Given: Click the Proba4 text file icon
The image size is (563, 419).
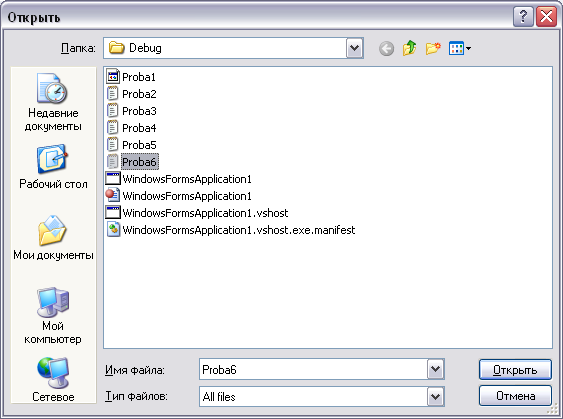Looking at the screenshot, I should click(113, 127).
